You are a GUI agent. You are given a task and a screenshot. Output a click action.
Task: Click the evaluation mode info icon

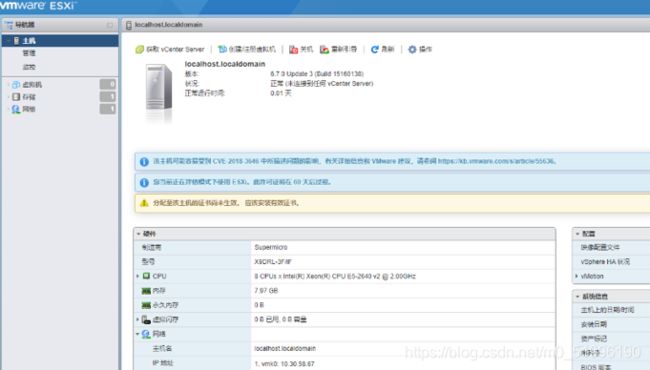click(144, 182)
